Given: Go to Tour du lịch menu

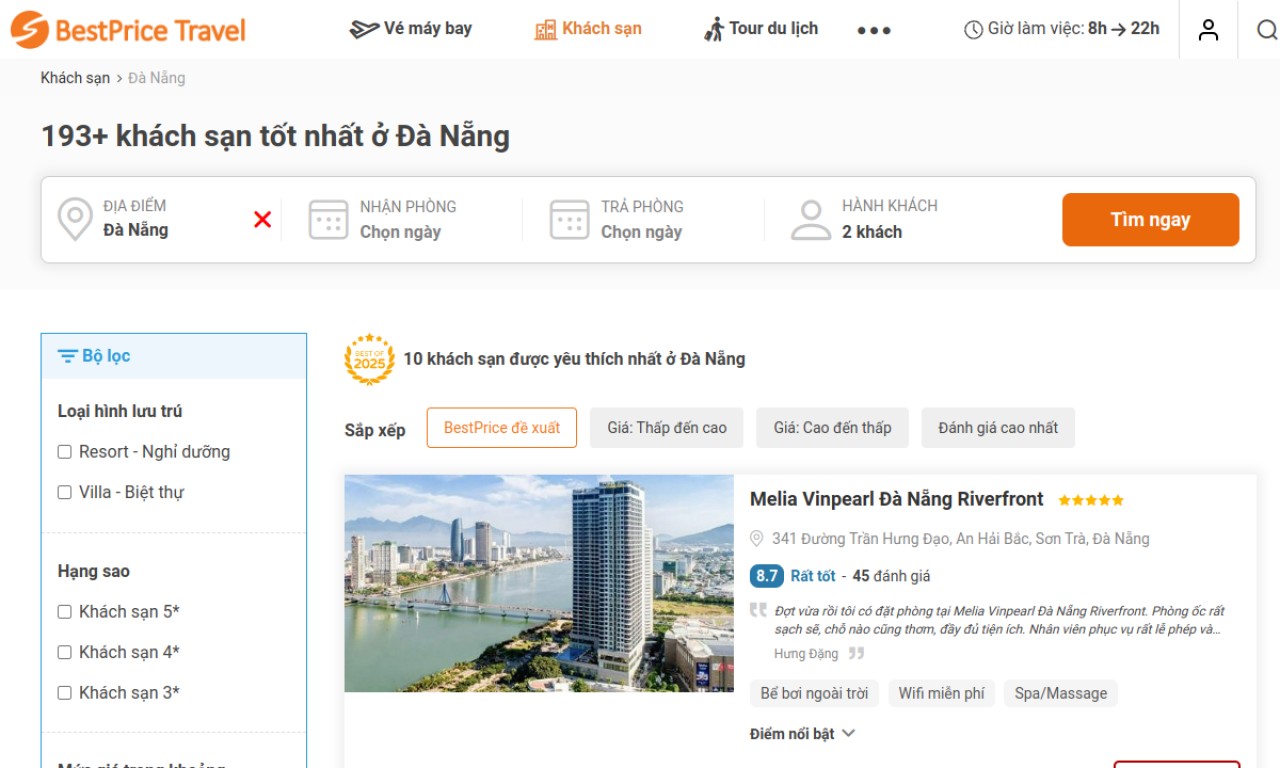Looking at the screenshot, I should (x=761, y=29).
